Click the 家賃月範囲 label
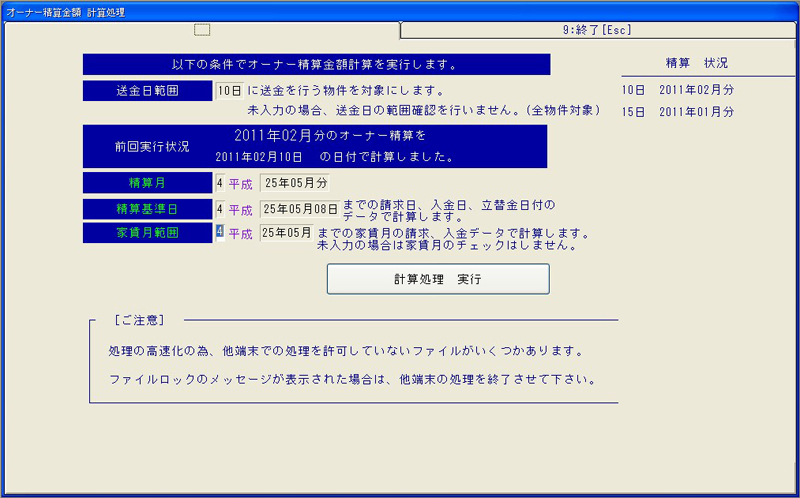Viewport: 800px width, 498px height. coord(148,232)
